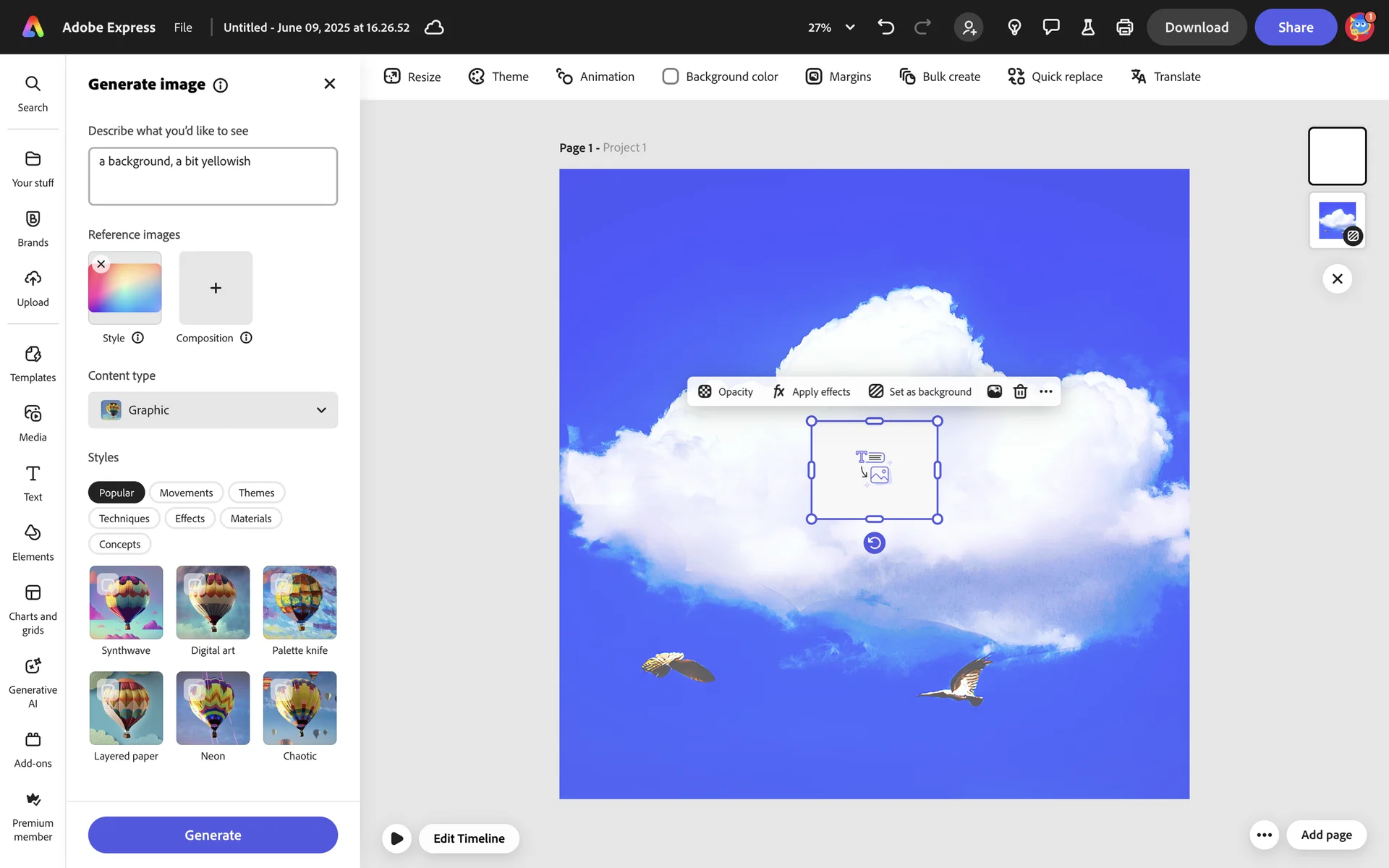The height and width of the screenshot is (868, 1389).
Task: Open the File menu
Action: [x=183, y=27]
